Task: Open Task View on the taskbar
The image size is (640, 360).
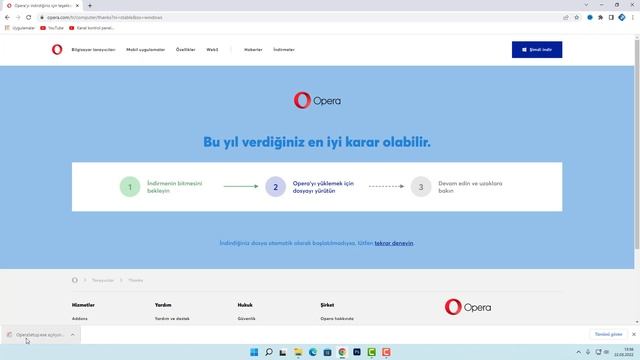Action: click(283, 352)
